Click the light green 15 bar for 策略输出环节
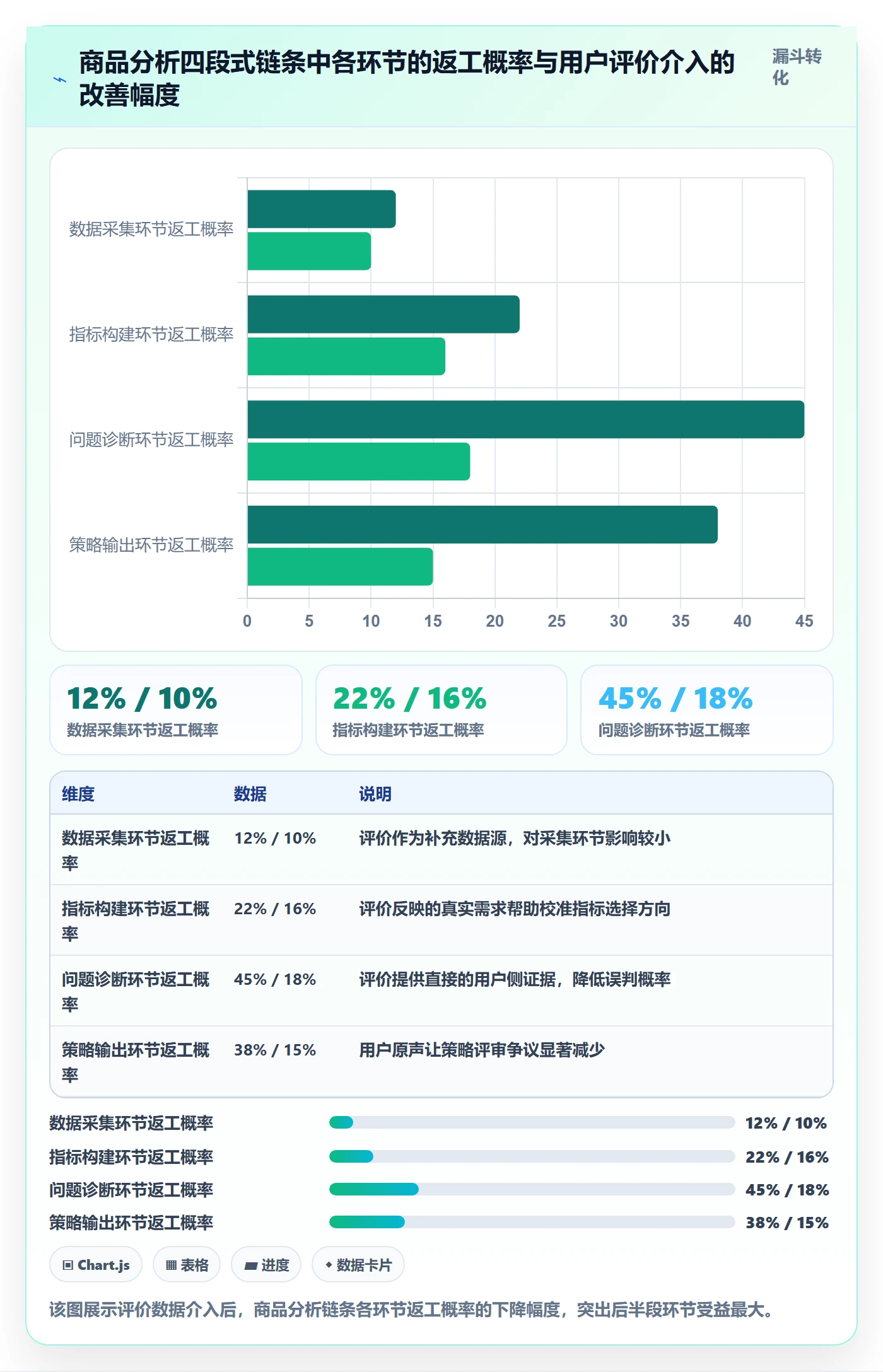 point(340,567)
